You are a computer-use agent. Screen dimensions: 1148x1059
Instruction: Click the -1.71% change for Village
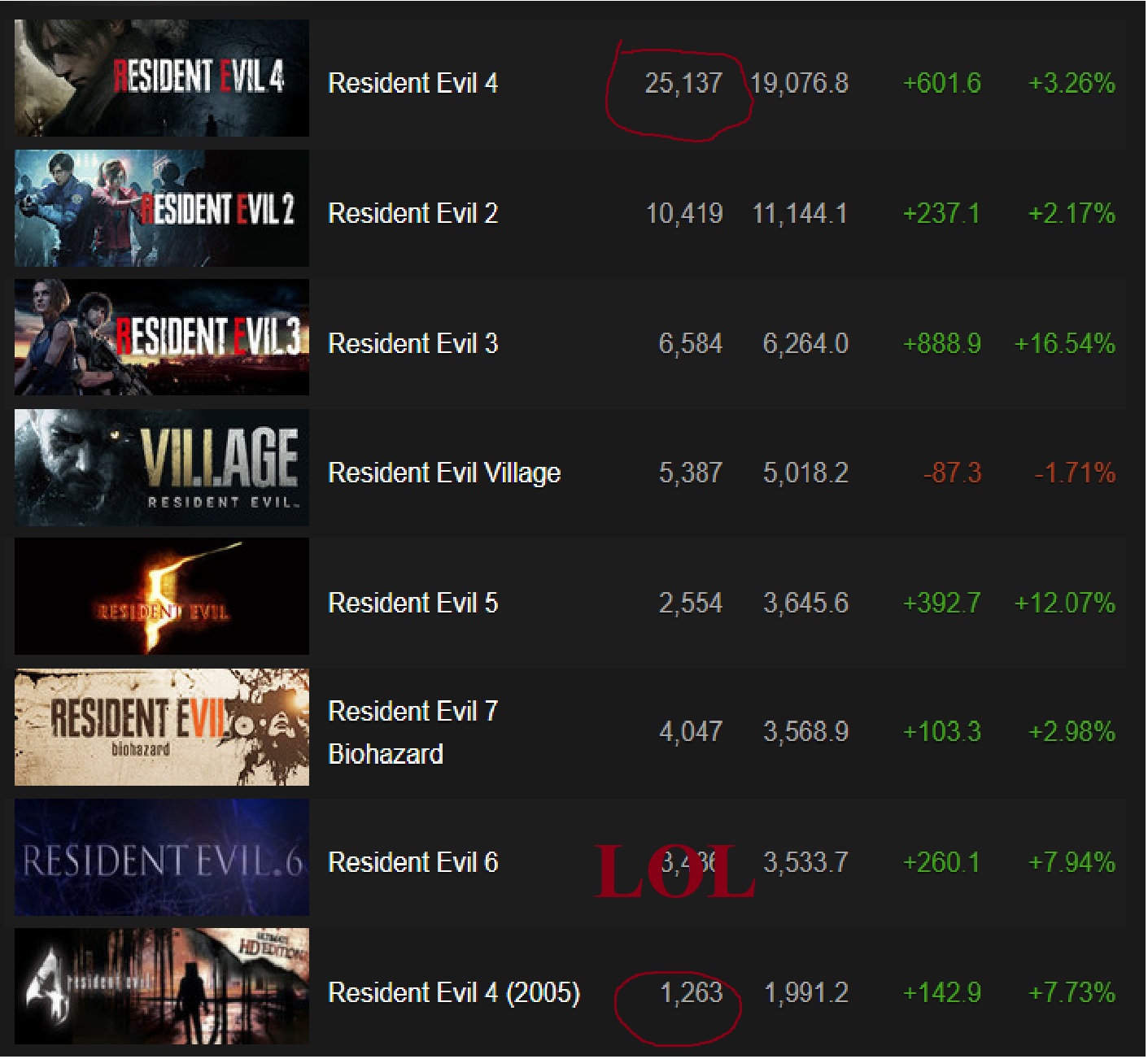1074,473
